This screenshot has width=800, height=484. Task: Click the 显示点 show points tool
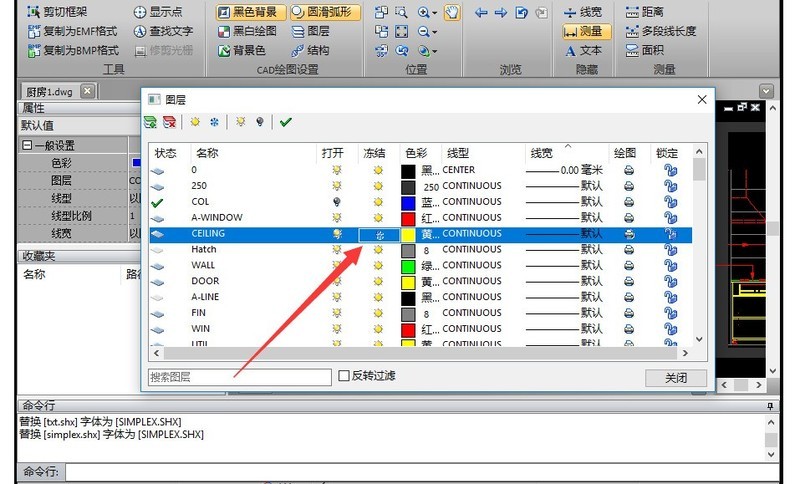[158, 12]
